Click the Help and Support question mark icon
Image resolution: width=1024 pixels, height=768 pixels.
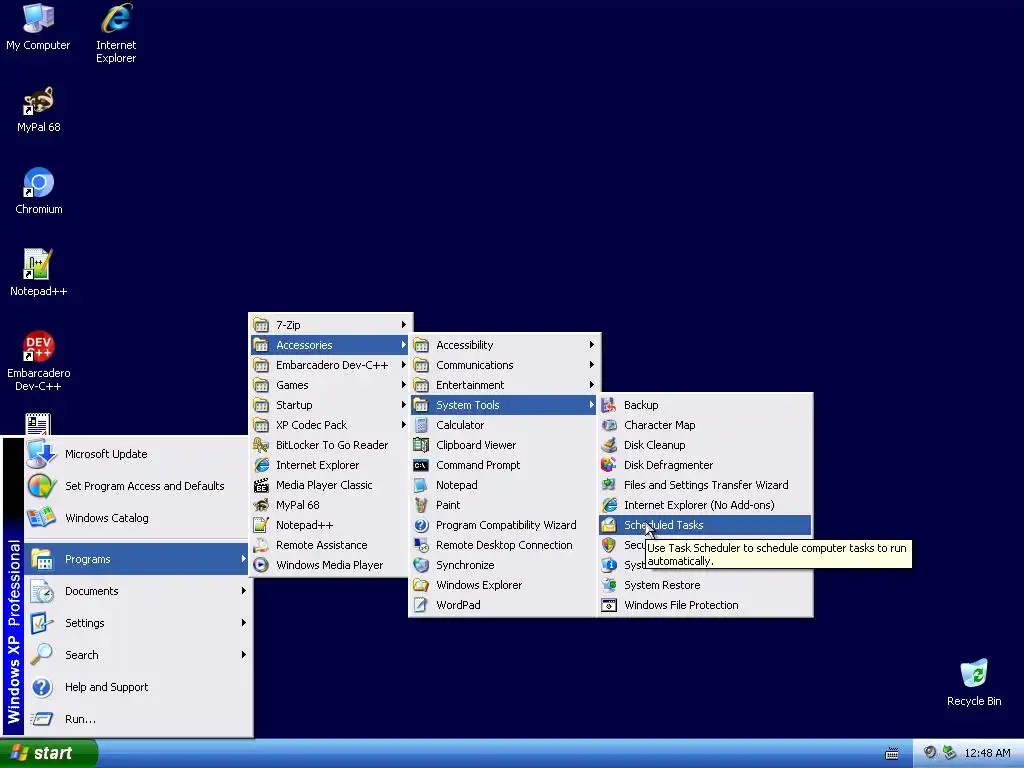pyautogui.click(x=42, y=687)
